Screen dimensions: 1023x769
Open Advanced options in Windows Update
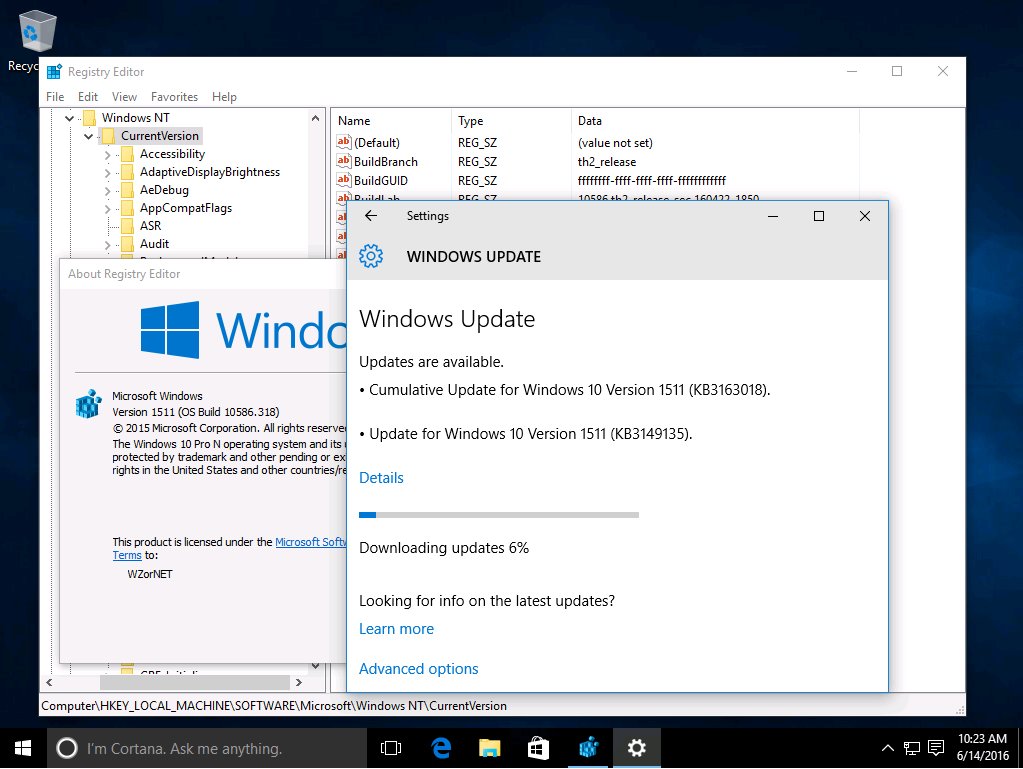click(418, 669)
